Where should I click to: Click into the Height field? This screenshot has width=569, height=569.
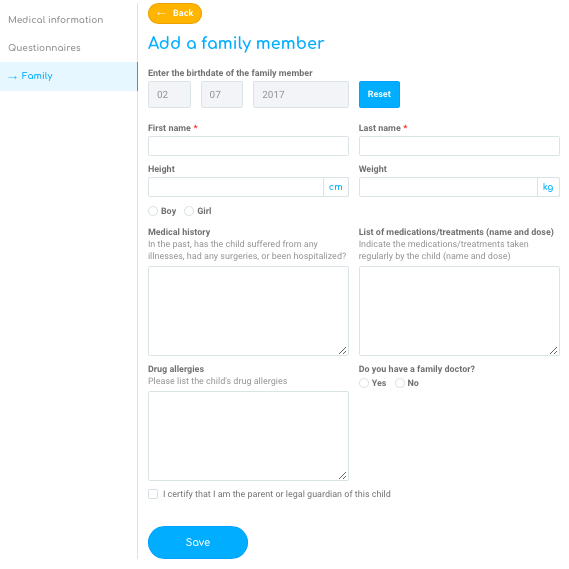tap(236, 187)
